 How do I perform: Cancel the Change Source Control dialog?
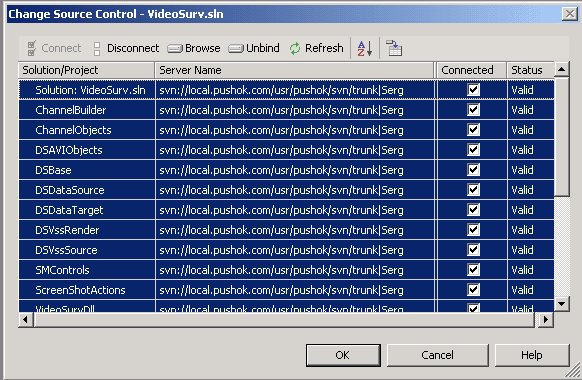click(x=438, y=355)
